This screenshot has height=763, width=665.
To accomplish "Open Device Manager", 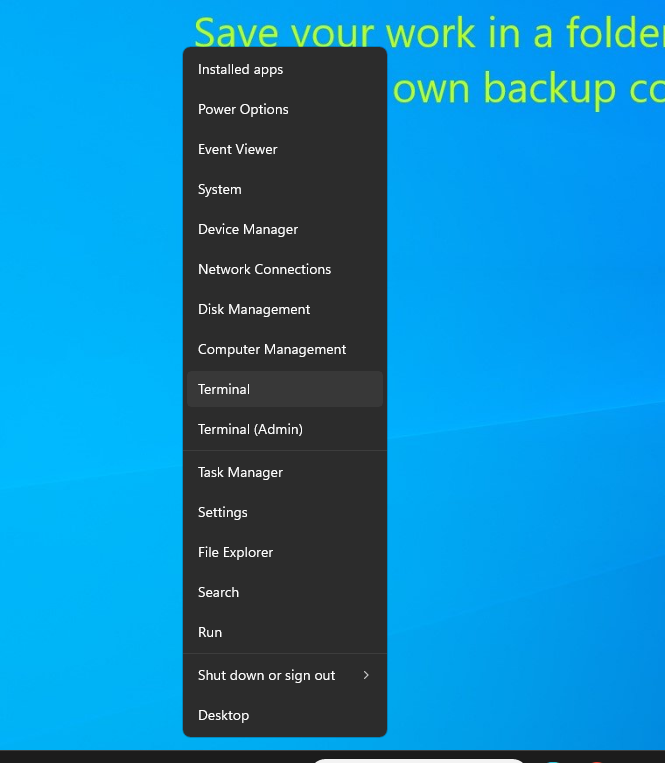I will click(248, 229).
